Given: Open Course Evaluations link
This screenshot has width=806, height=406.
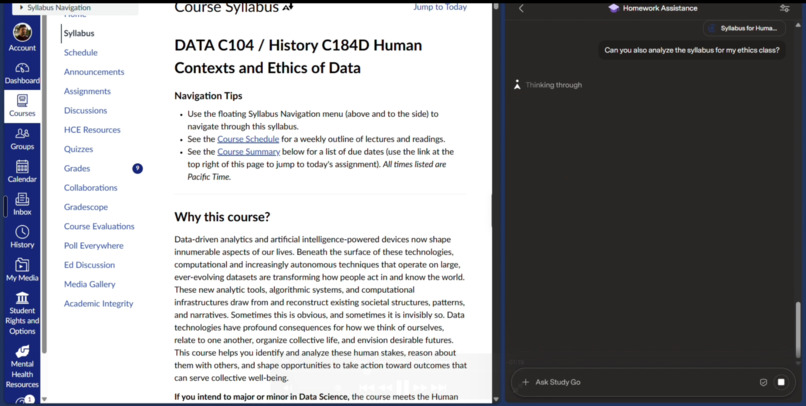Looking at the screenshot, I should 99,226.
